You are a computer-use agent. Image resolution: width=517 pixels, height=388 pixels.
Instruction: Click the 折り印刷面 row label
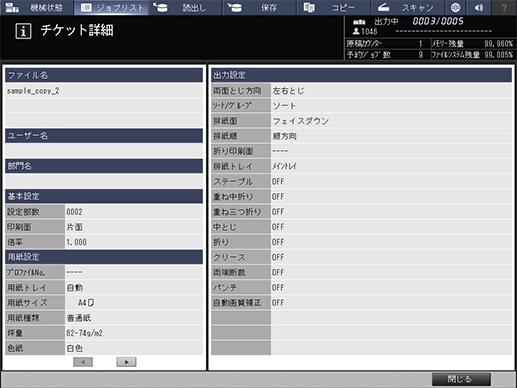241,151
